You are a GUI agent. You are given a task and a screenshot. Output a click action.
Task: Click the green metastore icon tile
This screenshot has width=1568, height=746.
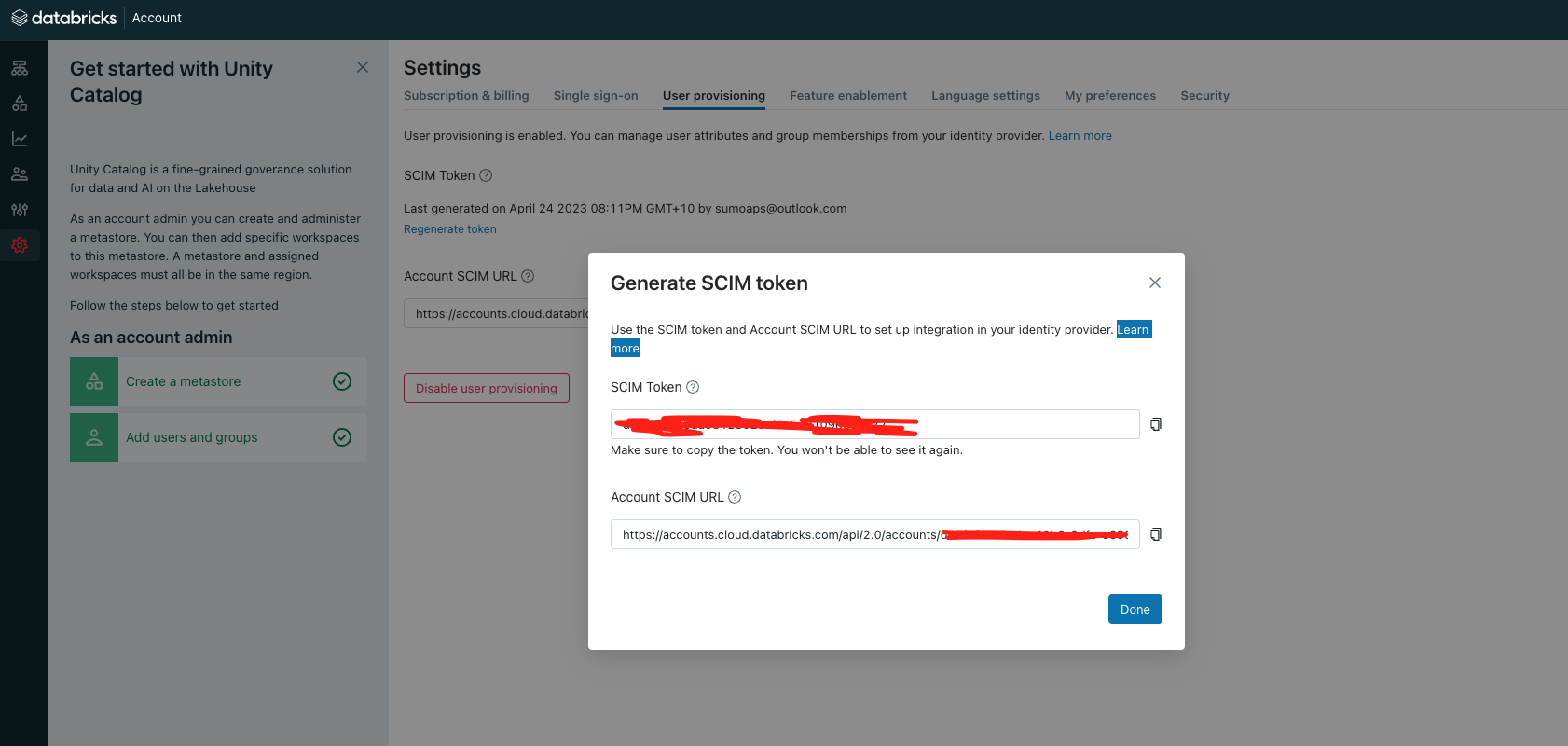coord(94,381)
